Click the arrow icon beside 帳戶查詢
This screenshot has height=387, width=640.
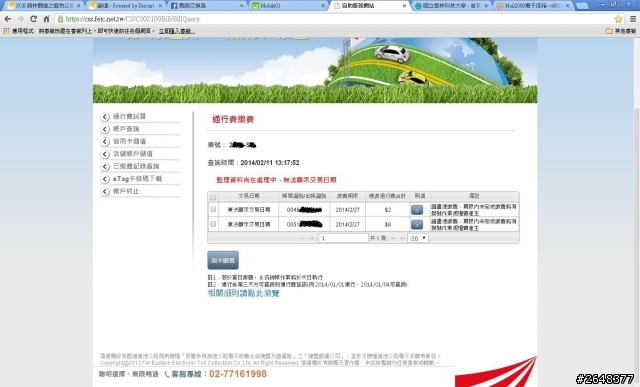(105, 129)
